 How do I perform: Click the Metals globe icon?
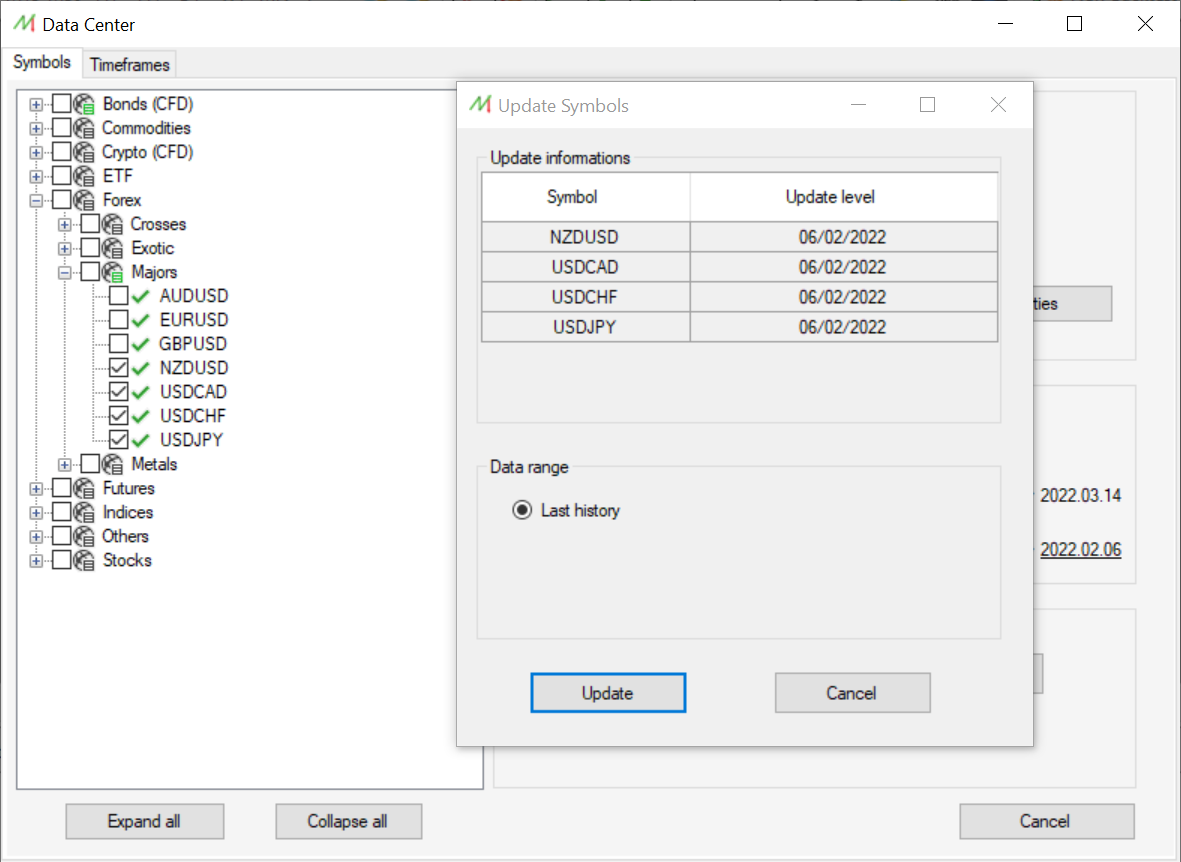pyautogui.click(x=113, y=464)
